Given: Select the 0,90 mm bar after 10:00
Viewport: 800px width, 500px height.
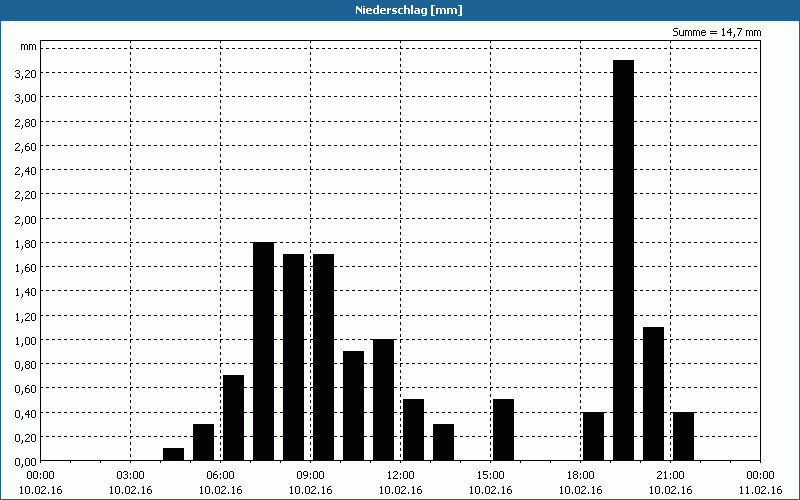Looking at the screenshot, I should pos(354,406).
